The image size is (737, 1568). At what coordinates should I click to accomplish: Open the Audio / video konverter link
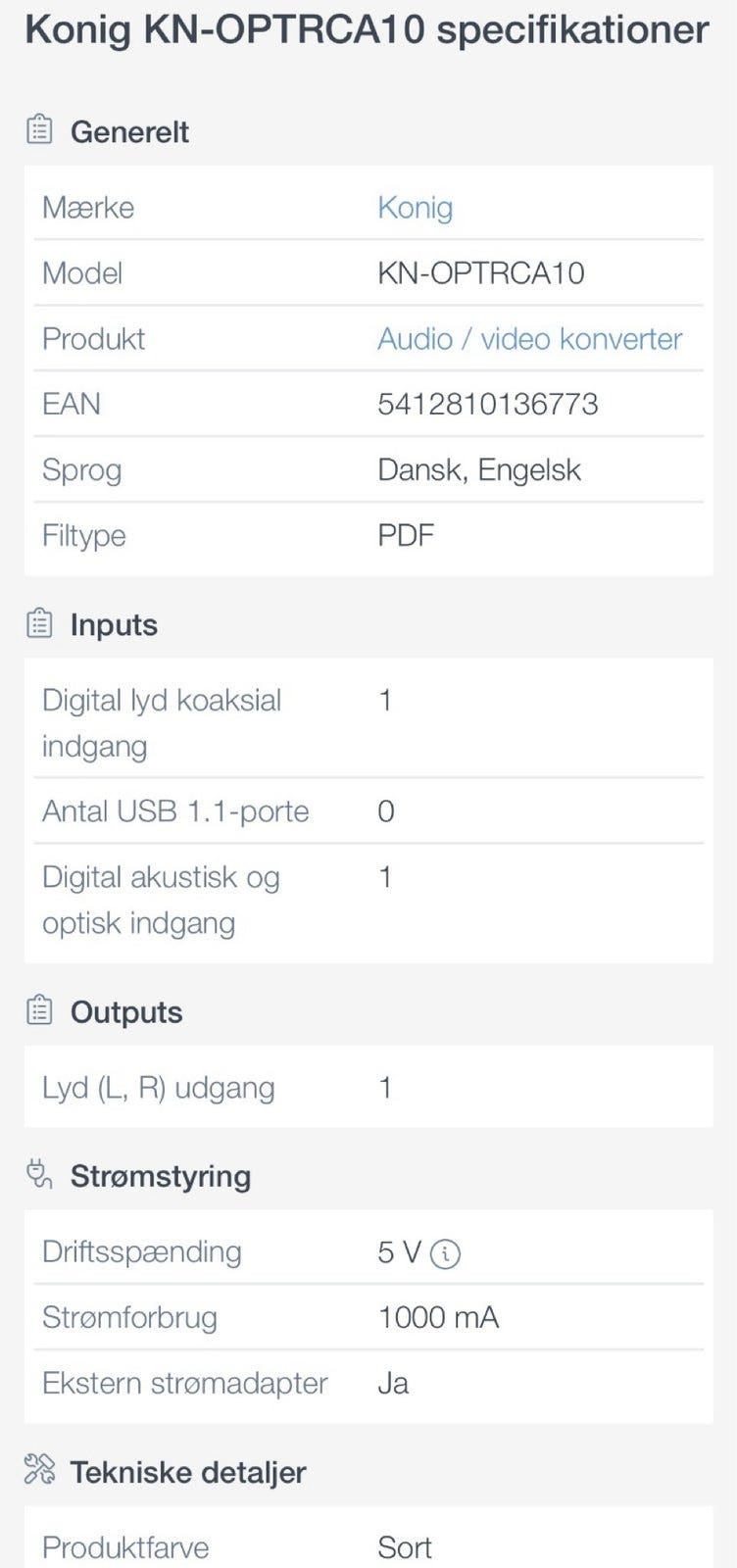529,339
